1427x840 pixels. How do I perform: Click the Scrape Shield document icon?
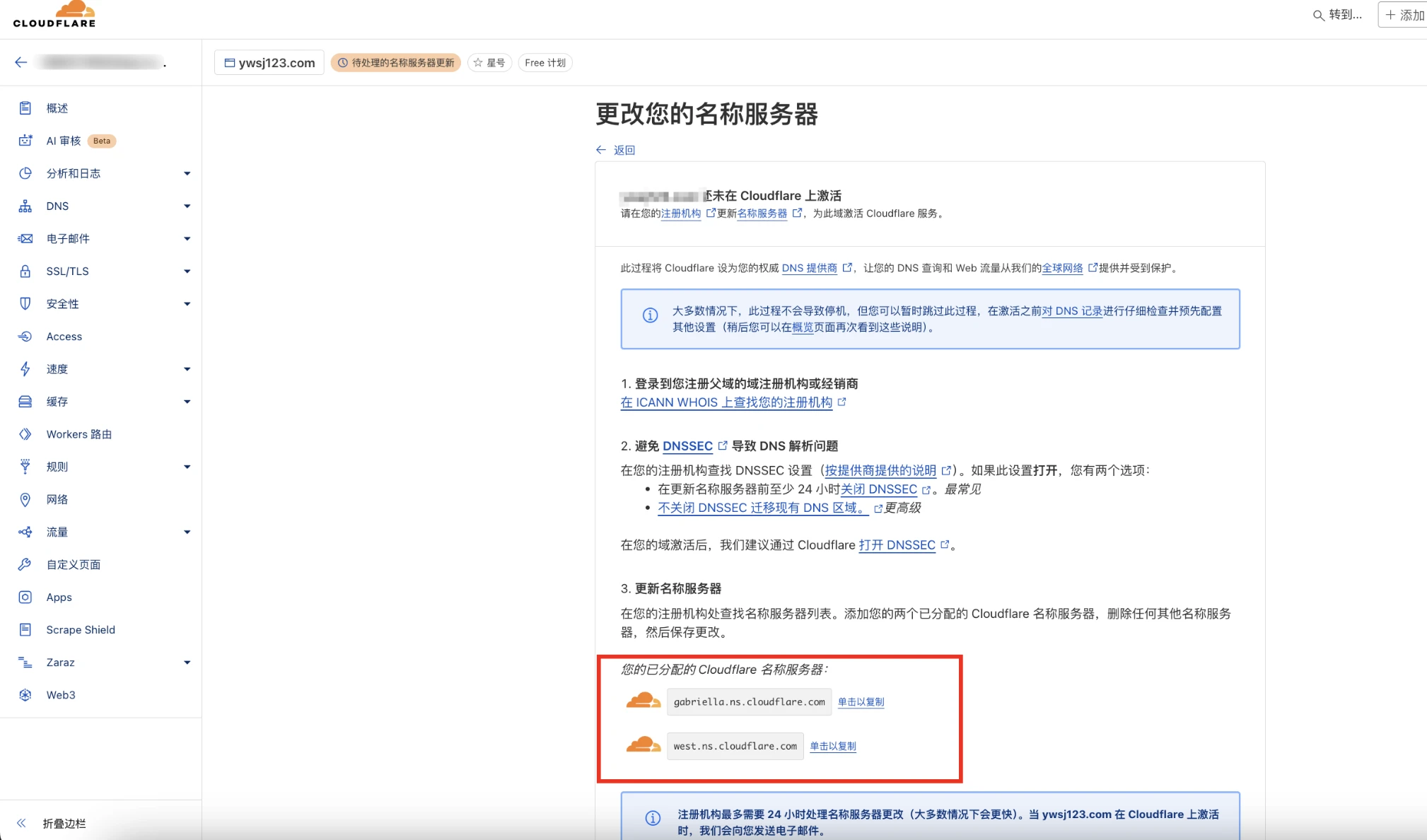pos(25,629)
